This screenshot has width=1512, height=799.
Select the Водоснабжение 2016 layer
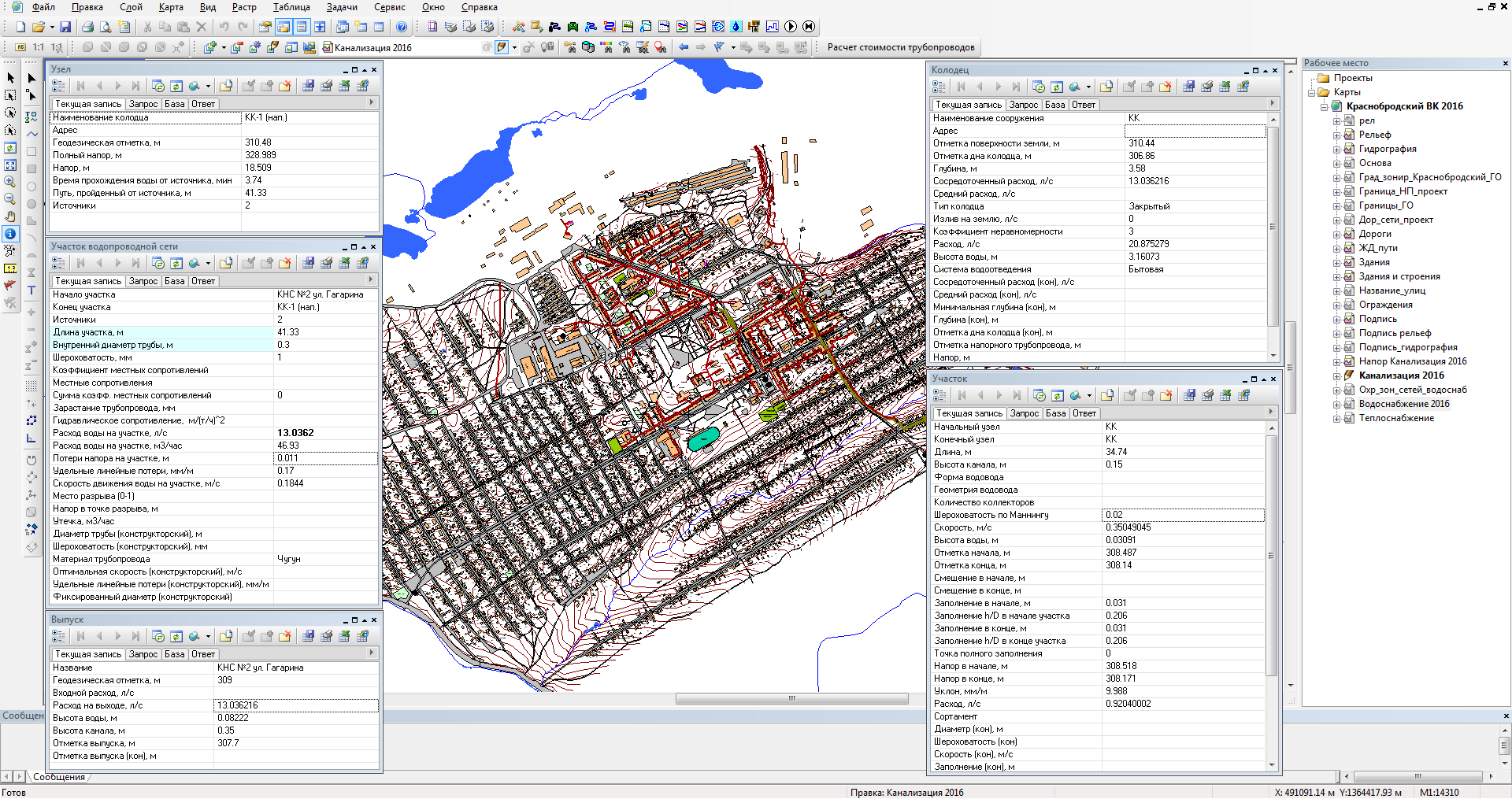[1403, 404]
